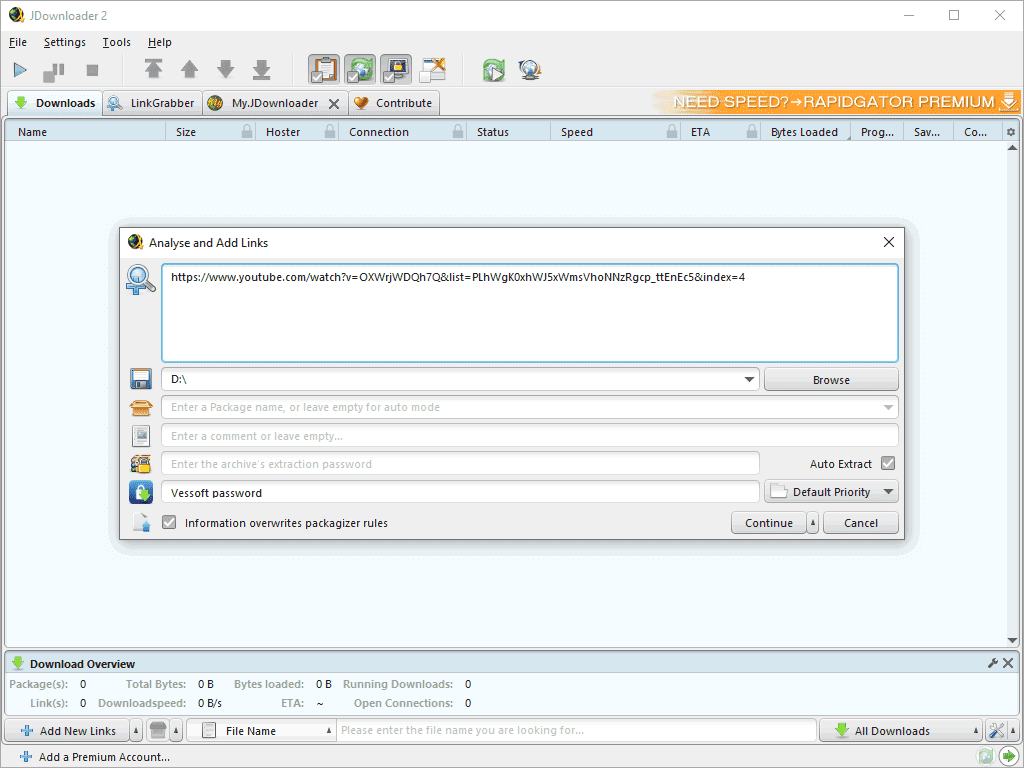Click the lock icon in ETA column
The image size is (1024, 768).
coord(752,131)
